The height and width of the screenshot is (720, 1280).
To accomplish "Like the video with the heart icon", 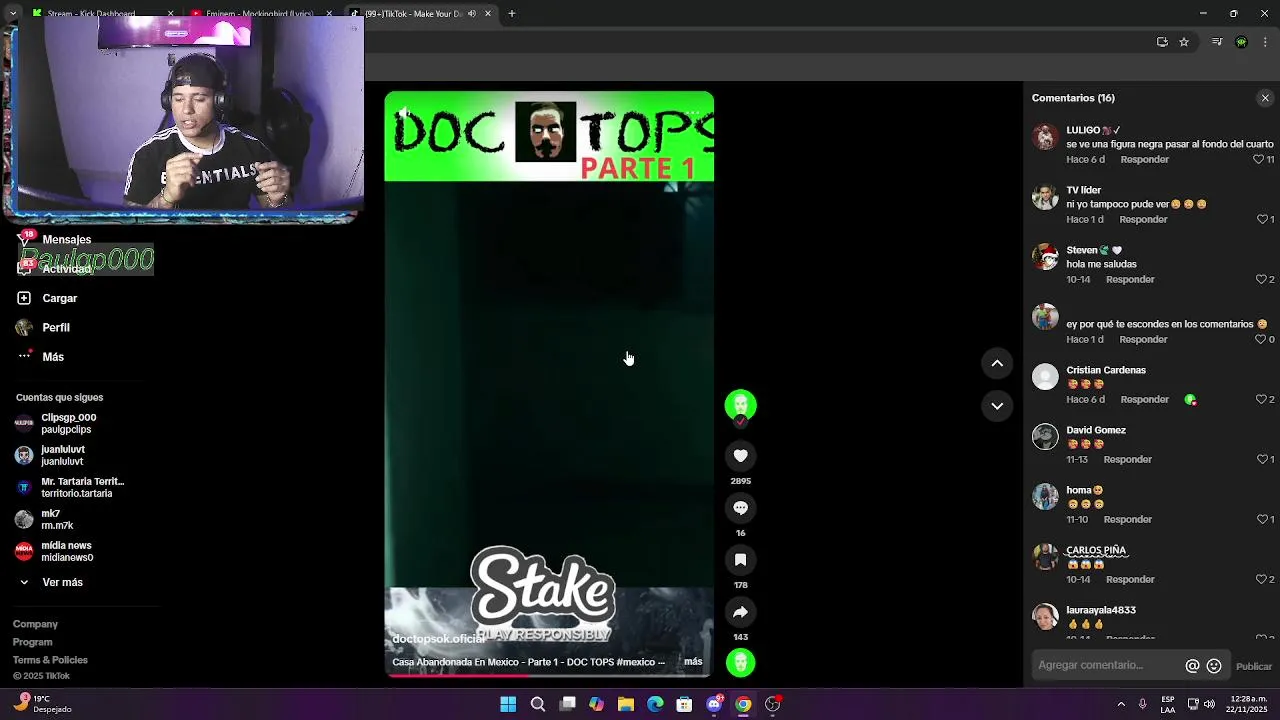I will tap(740, 456).
